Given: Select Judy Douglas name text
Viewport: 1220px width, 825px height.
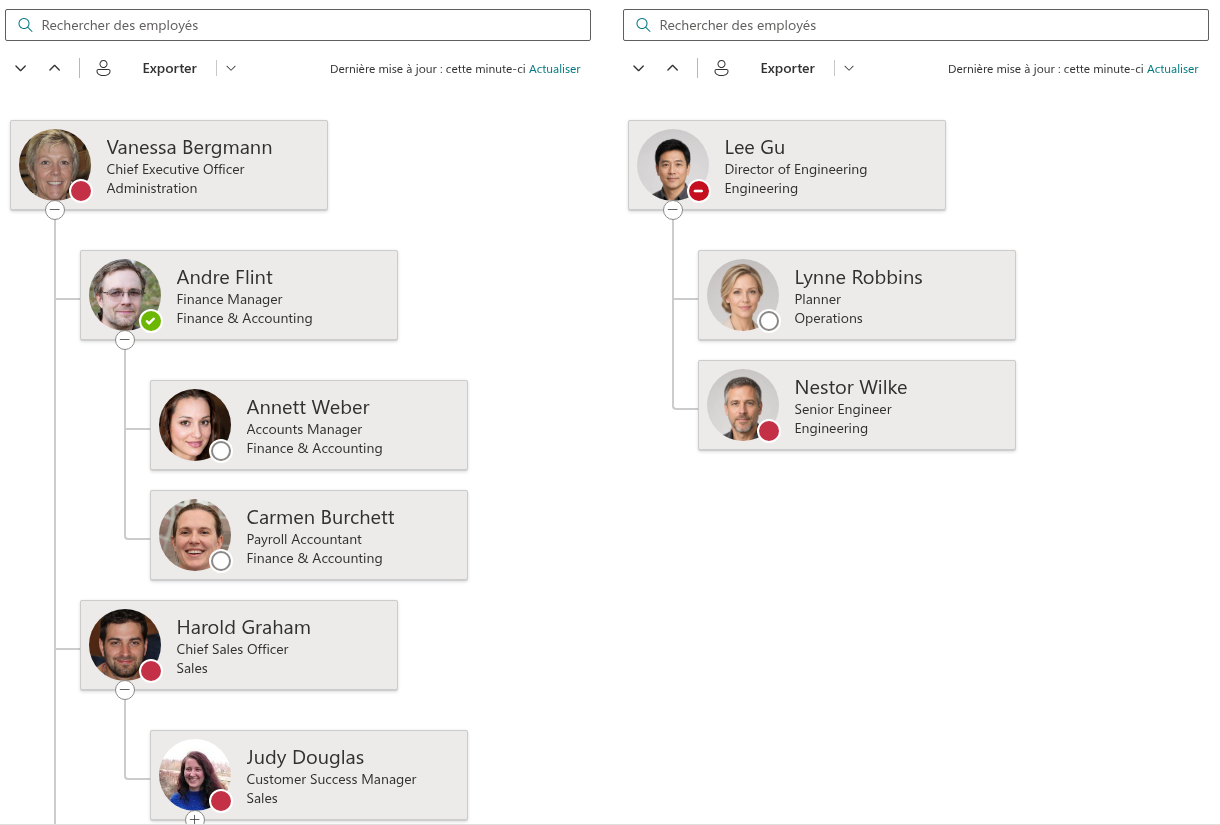Looking at the screenshot, I should (305, 757).
